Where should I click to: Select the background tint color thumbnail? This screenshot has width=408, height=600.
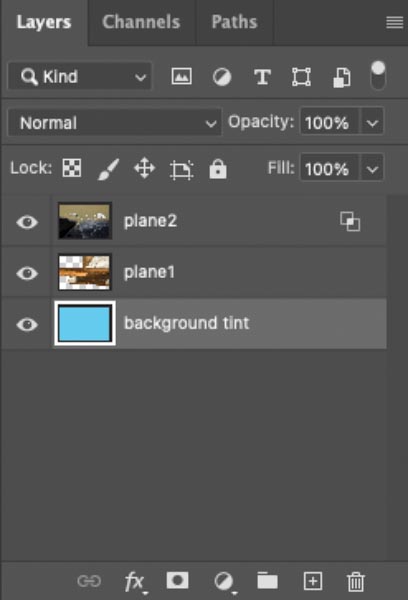point(85,324)
